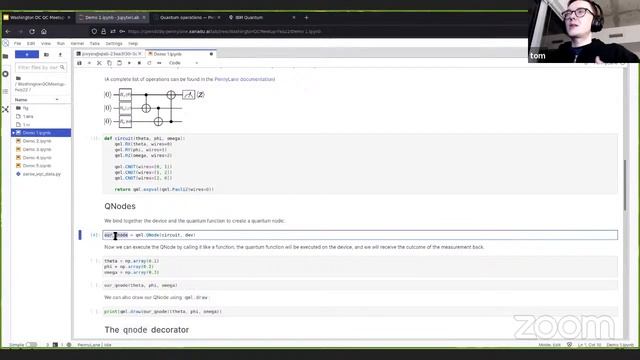Open the Edit menu

point(31,43)
